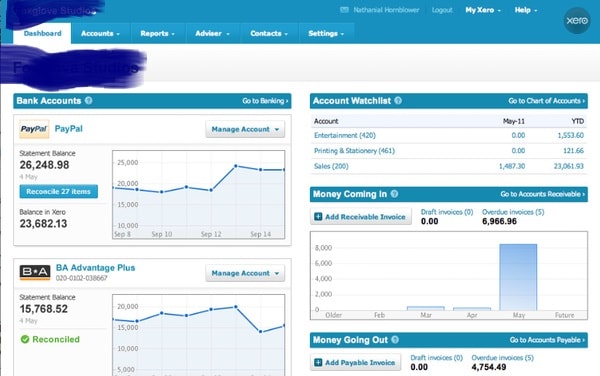Follow Go to Banking link
600x376 pixels.
[x=265, y=101]
